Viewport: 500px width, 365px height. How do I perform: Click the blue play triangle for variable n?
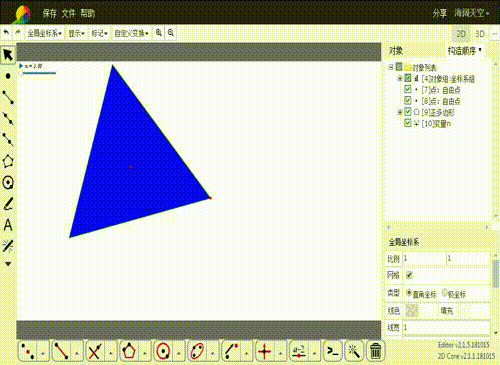click(x=21, y=66)
